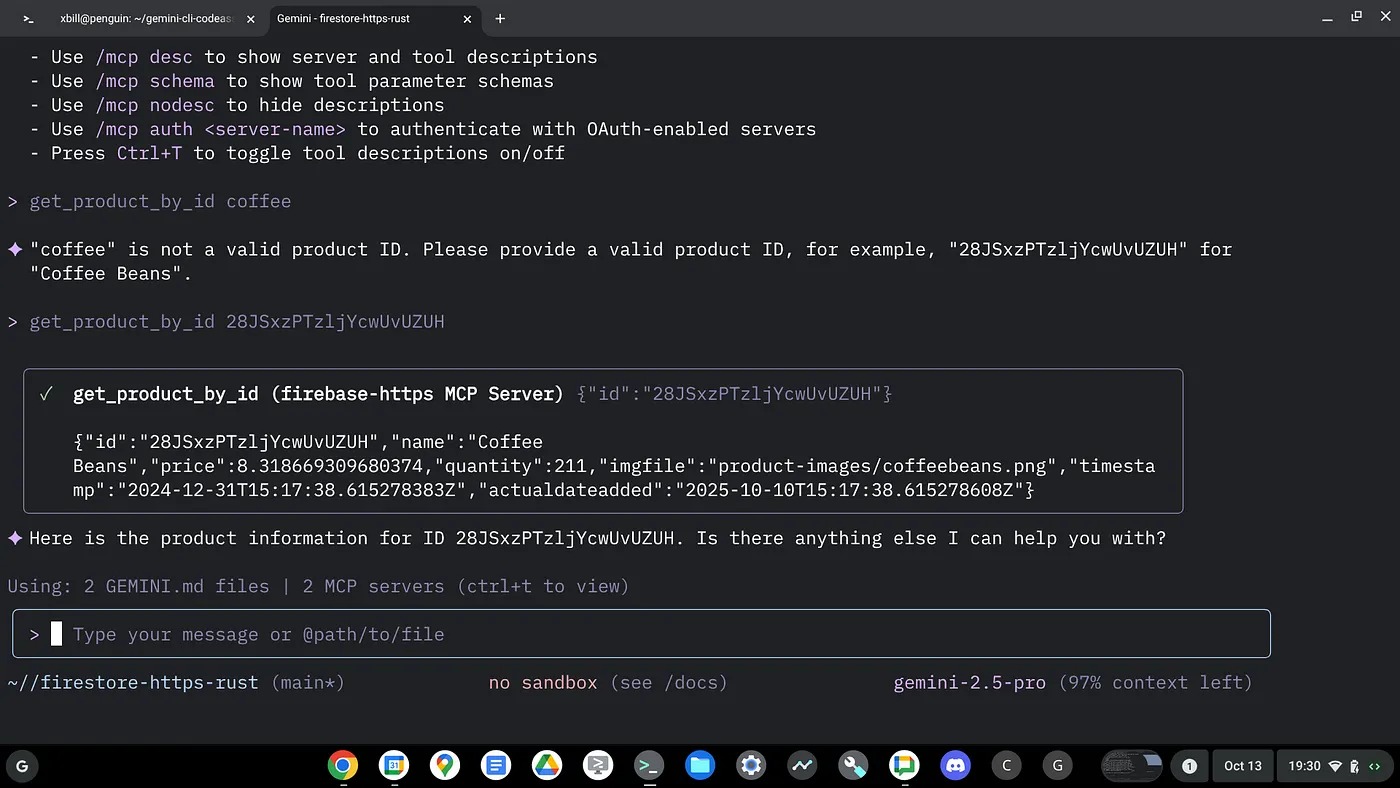Open the notification counter badge
The width and height of the screenshot is (1400, 788).
pos(1189,766)
